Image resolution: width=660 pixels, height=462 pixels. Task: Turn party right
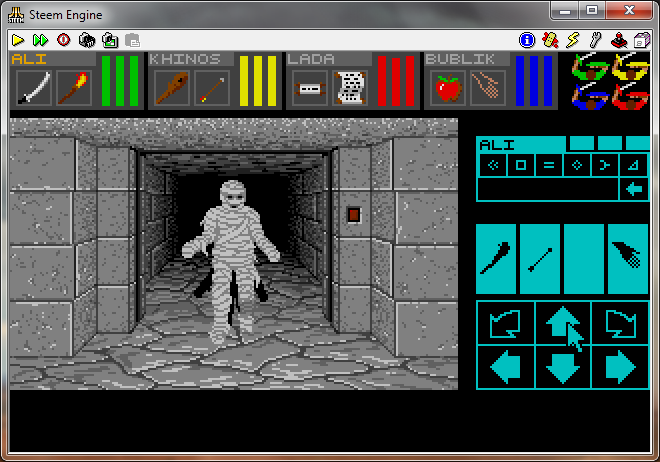620,323
